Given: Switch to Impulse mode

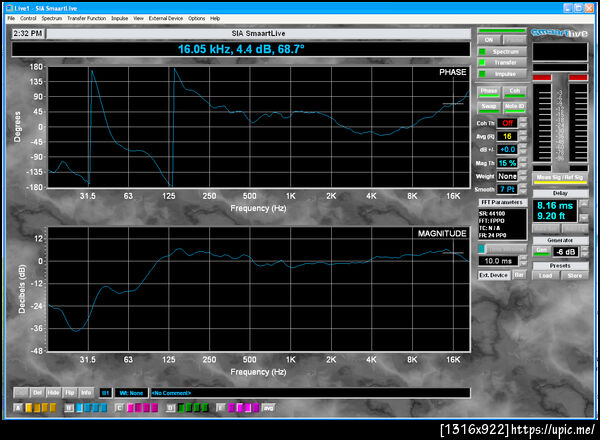Looking at the screenshot, I should click(502, 73).
